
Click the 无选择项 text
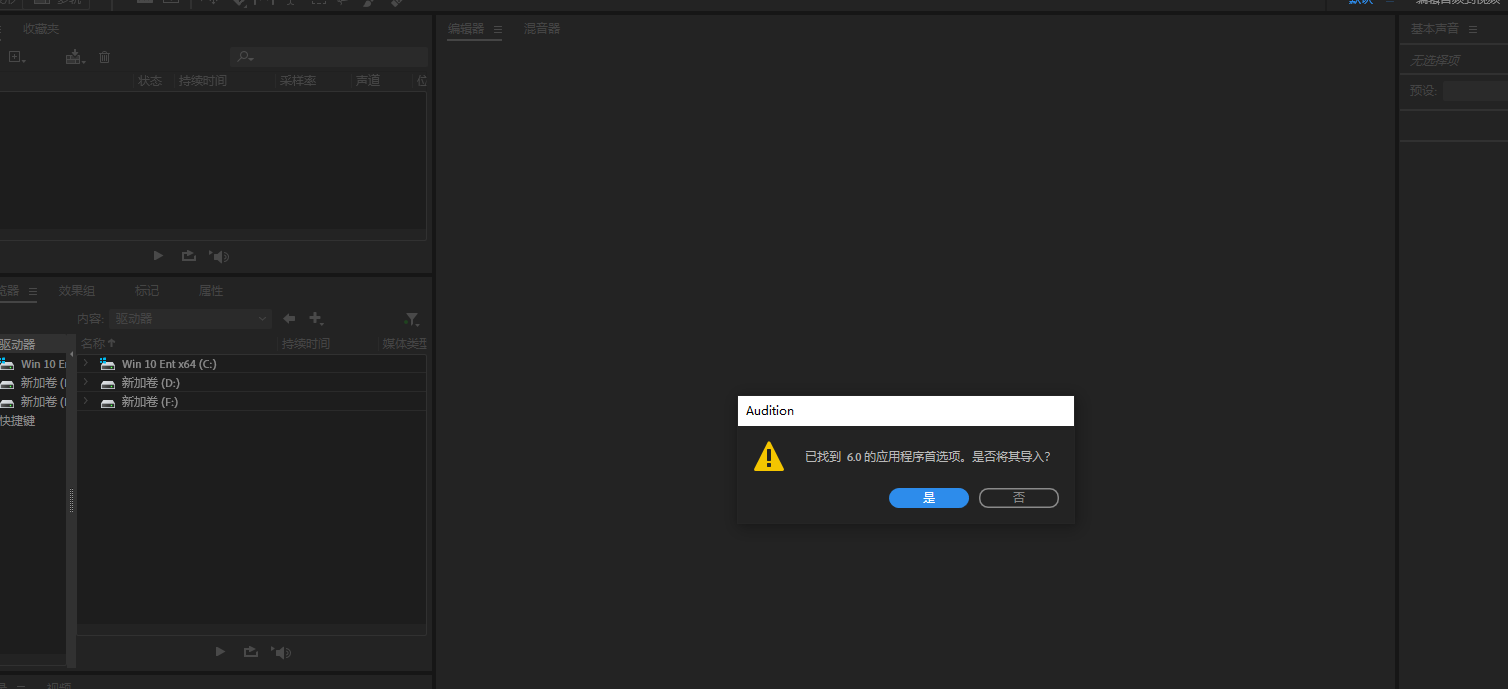pyautogui.click(x=1435, y=61)
